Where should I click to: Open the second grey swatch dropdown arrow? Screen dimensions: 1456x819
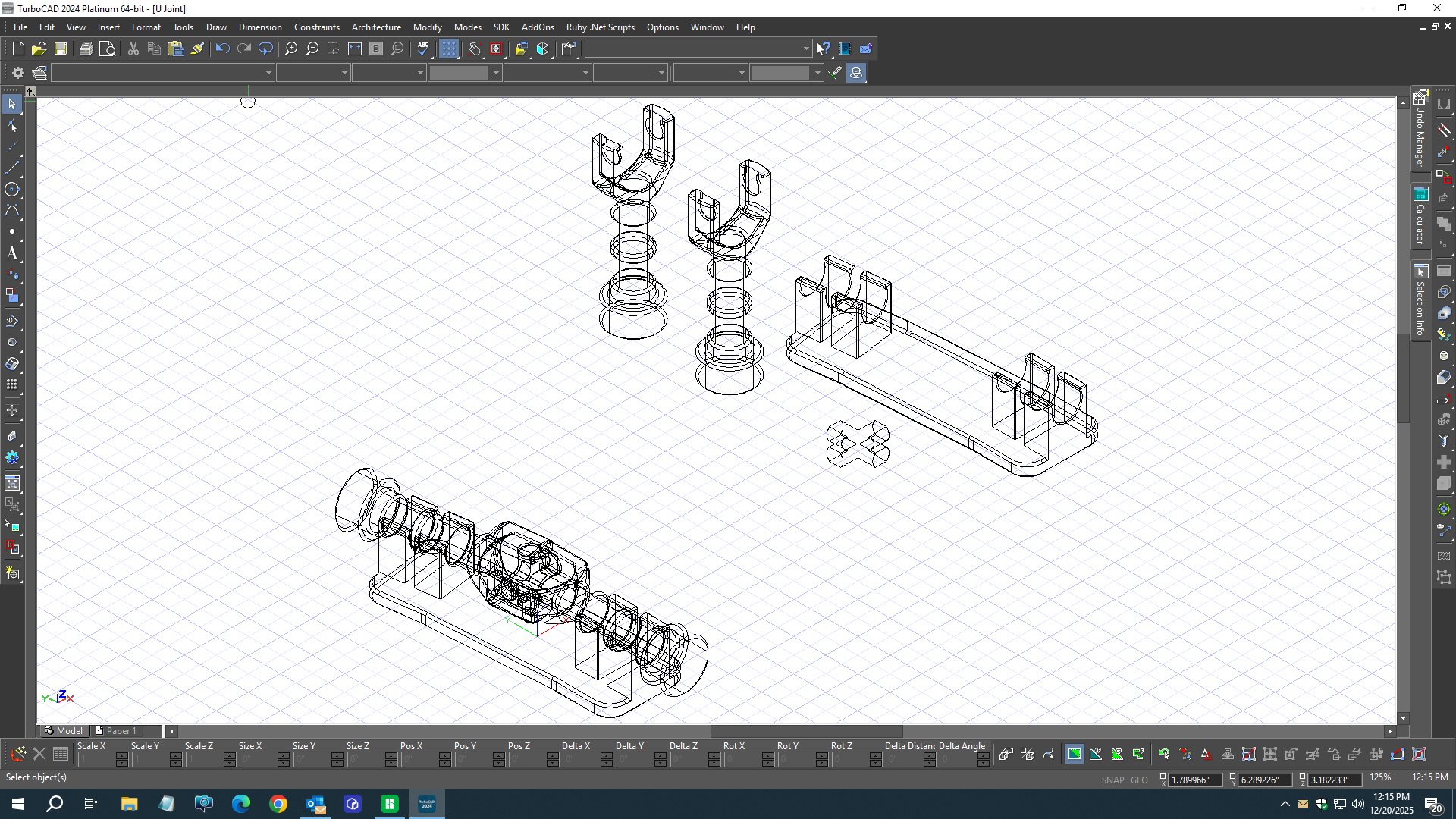817,73
